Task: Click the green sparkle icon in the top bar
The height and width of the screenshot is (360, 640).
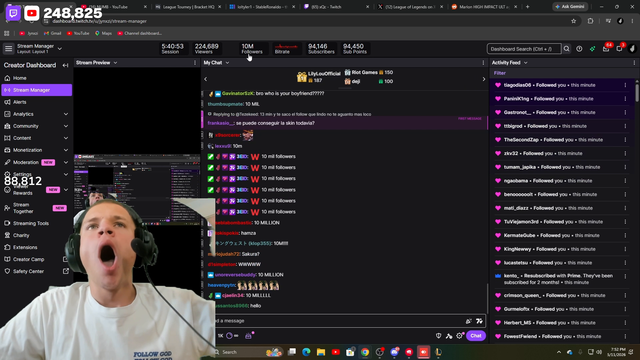Action: (593, 49)
